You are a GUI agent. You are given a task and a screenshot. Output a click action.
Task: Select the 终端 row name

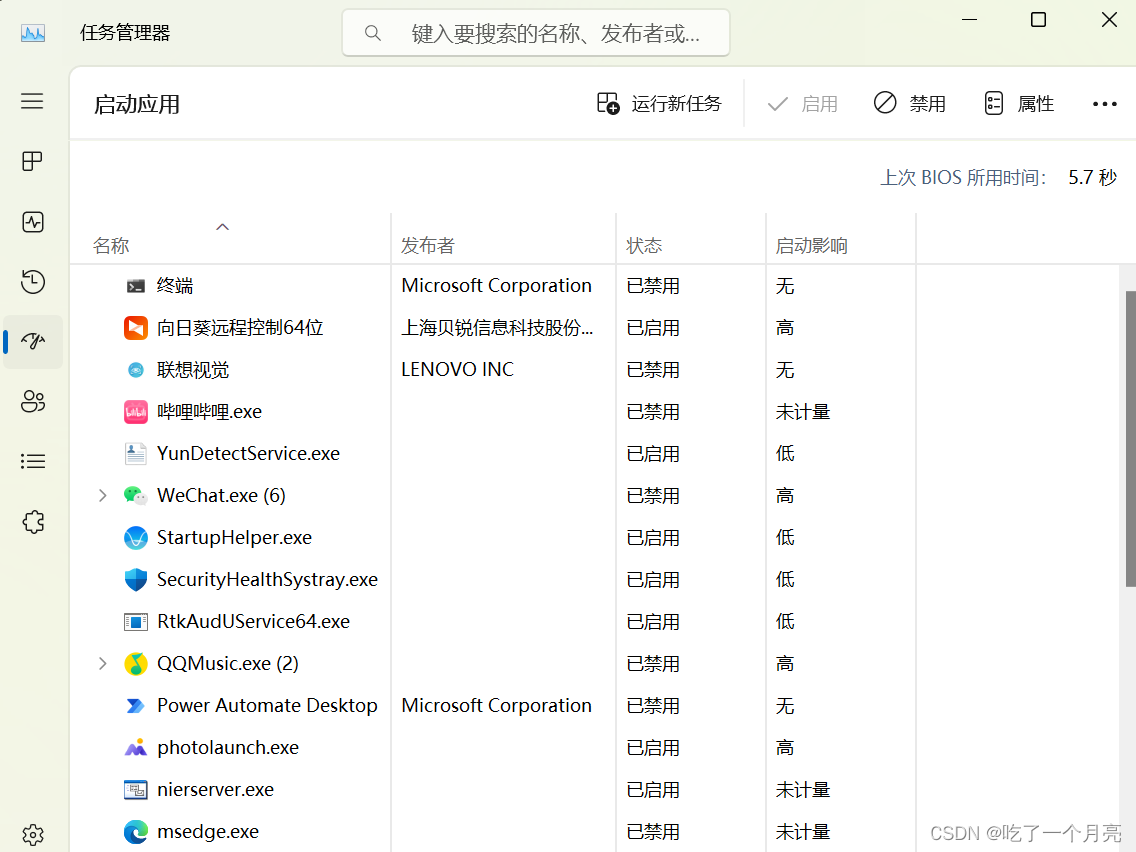coord(175,286)
